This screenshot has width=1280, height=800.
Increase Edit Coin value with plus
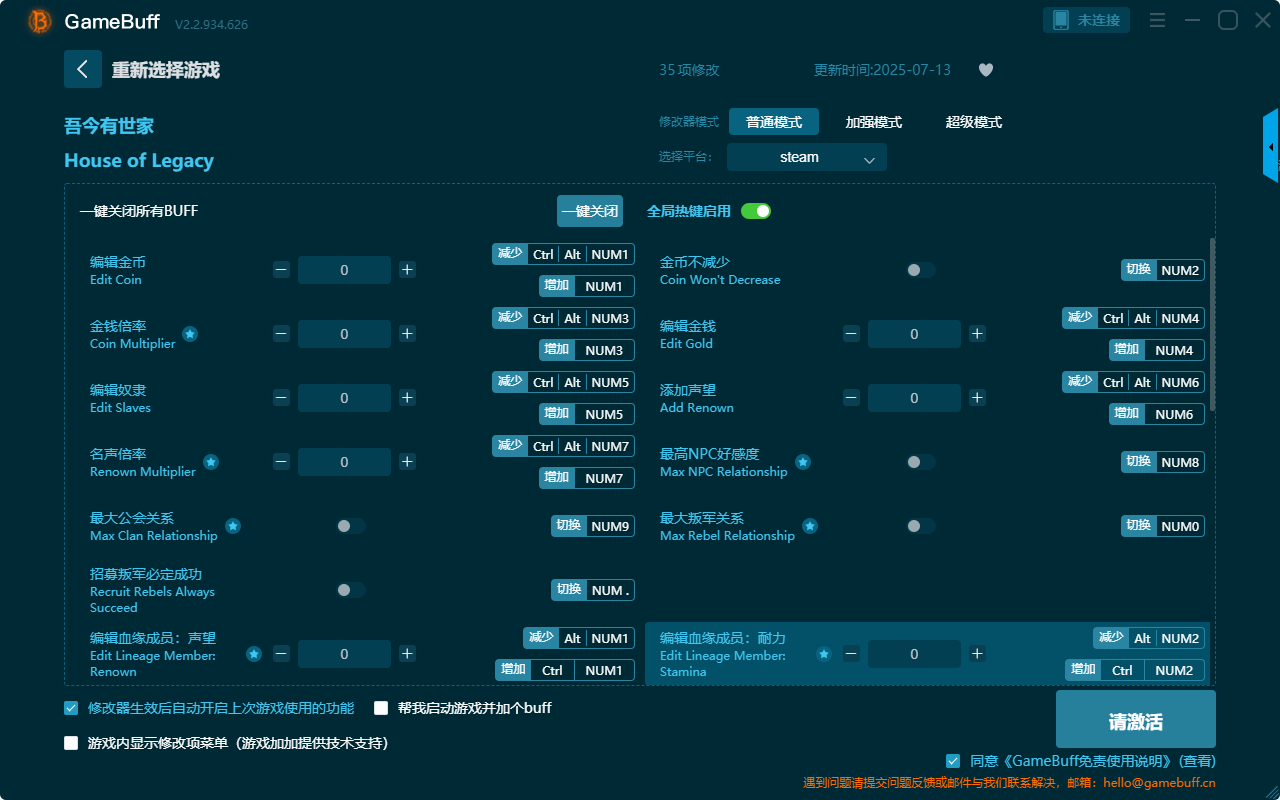point(407,270)
